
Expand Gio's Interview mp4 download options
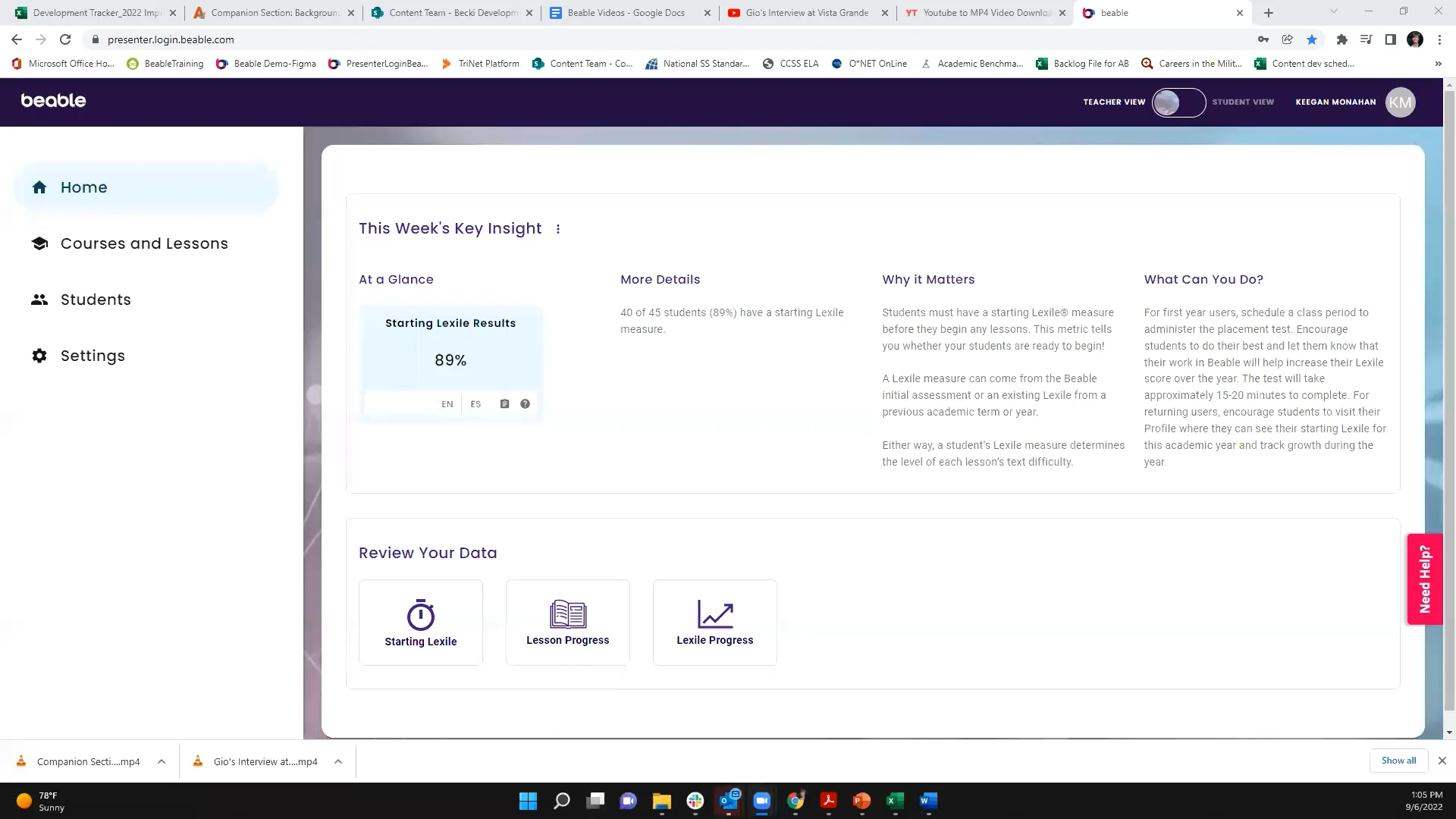pos(338,761)
